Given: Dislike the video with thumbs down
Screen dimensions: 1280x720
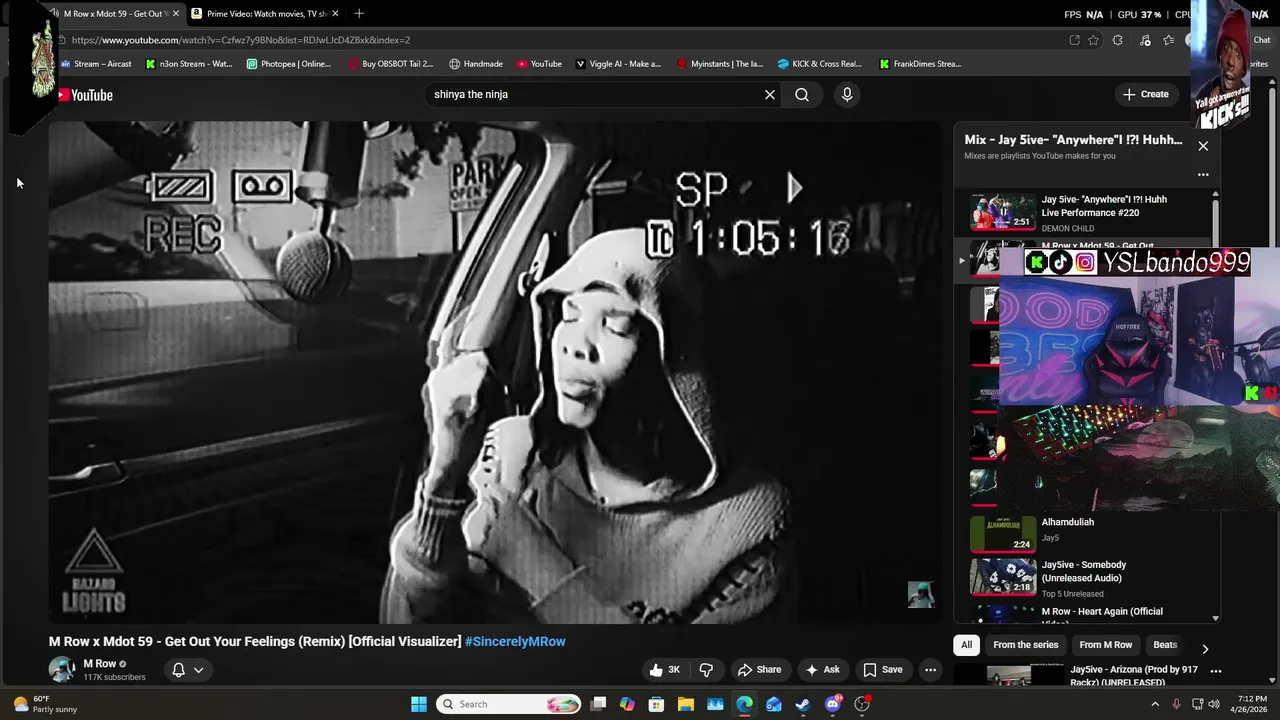Looking at the screenshot, I should tap(706, 670).
